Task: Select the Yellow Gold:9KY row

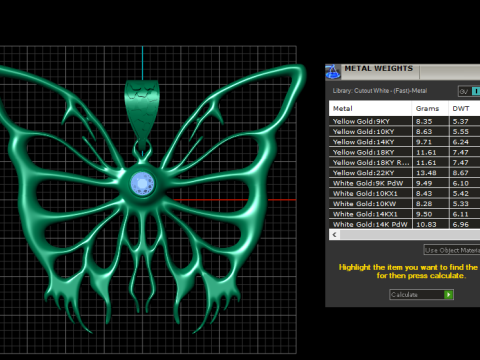Action: pyautogui.click(x=405, y=121)
